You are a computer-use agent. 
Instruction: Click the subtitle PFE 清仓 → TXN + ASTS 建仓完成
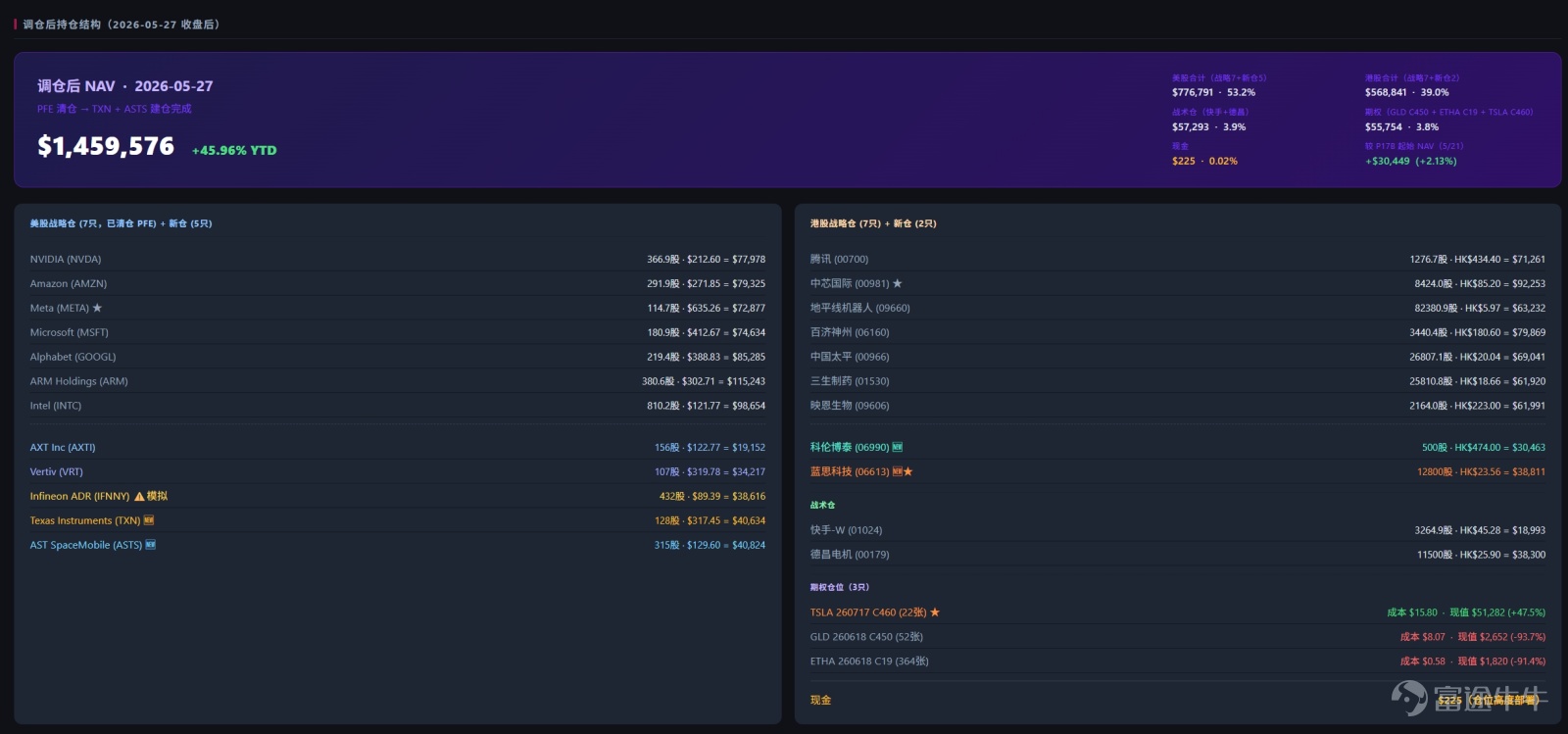pos(115,109)
